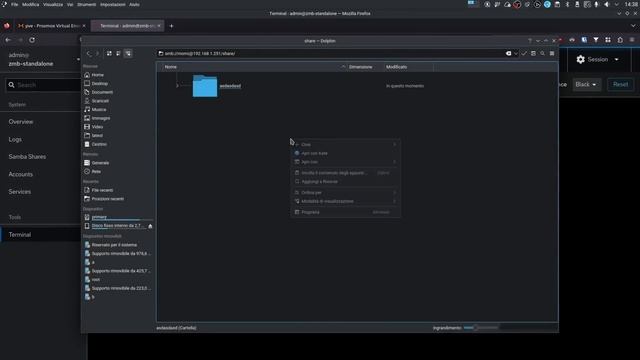
Task: Open Accounts in Cockpit sidebar
Action: pos(20,174)
